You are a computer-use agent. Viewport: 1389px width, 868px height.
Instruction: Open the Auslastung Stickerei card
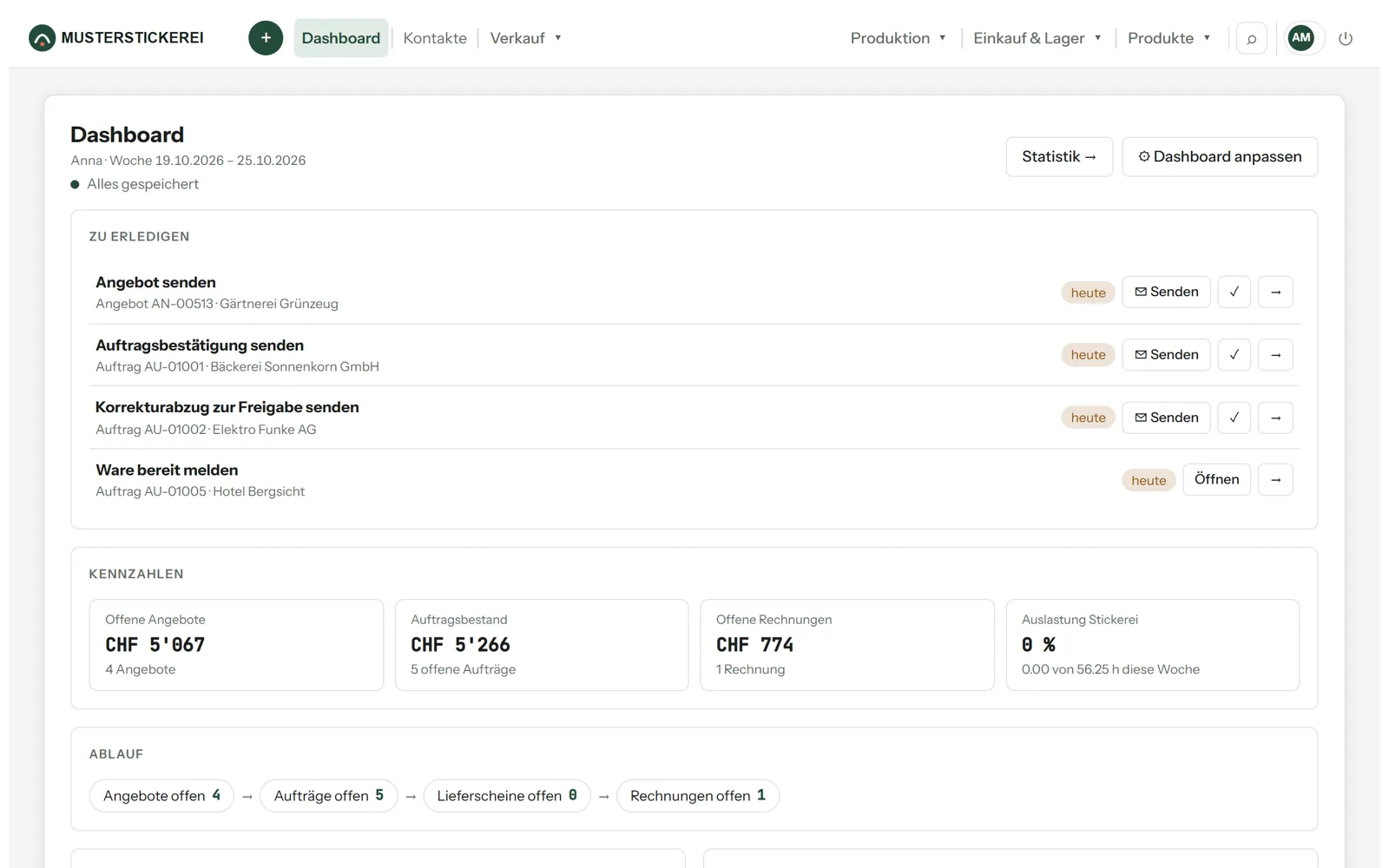[x=1153, y=645]
